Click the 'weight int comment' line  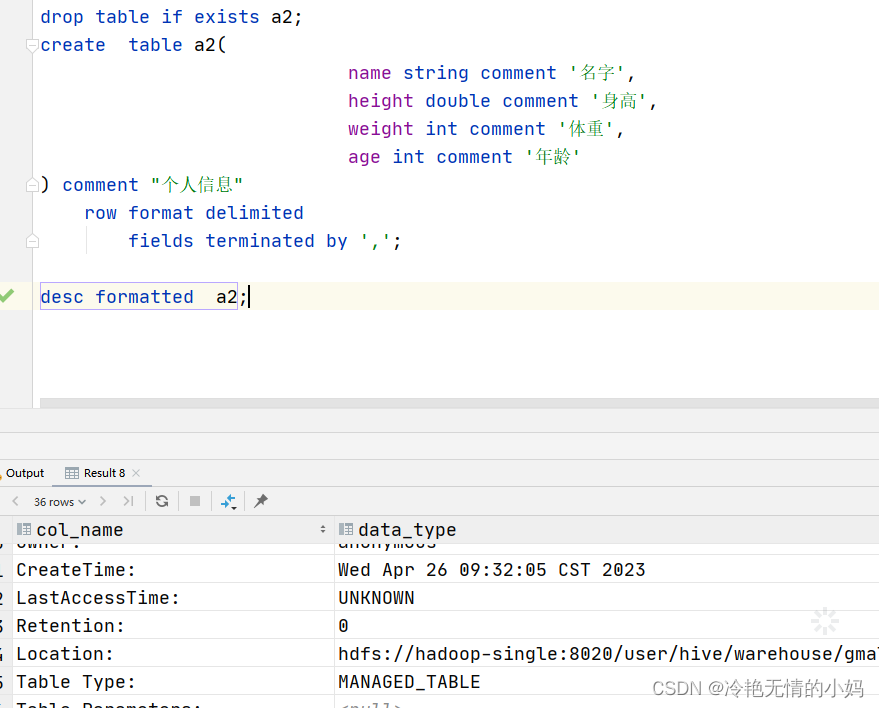[x=485, y=129]
